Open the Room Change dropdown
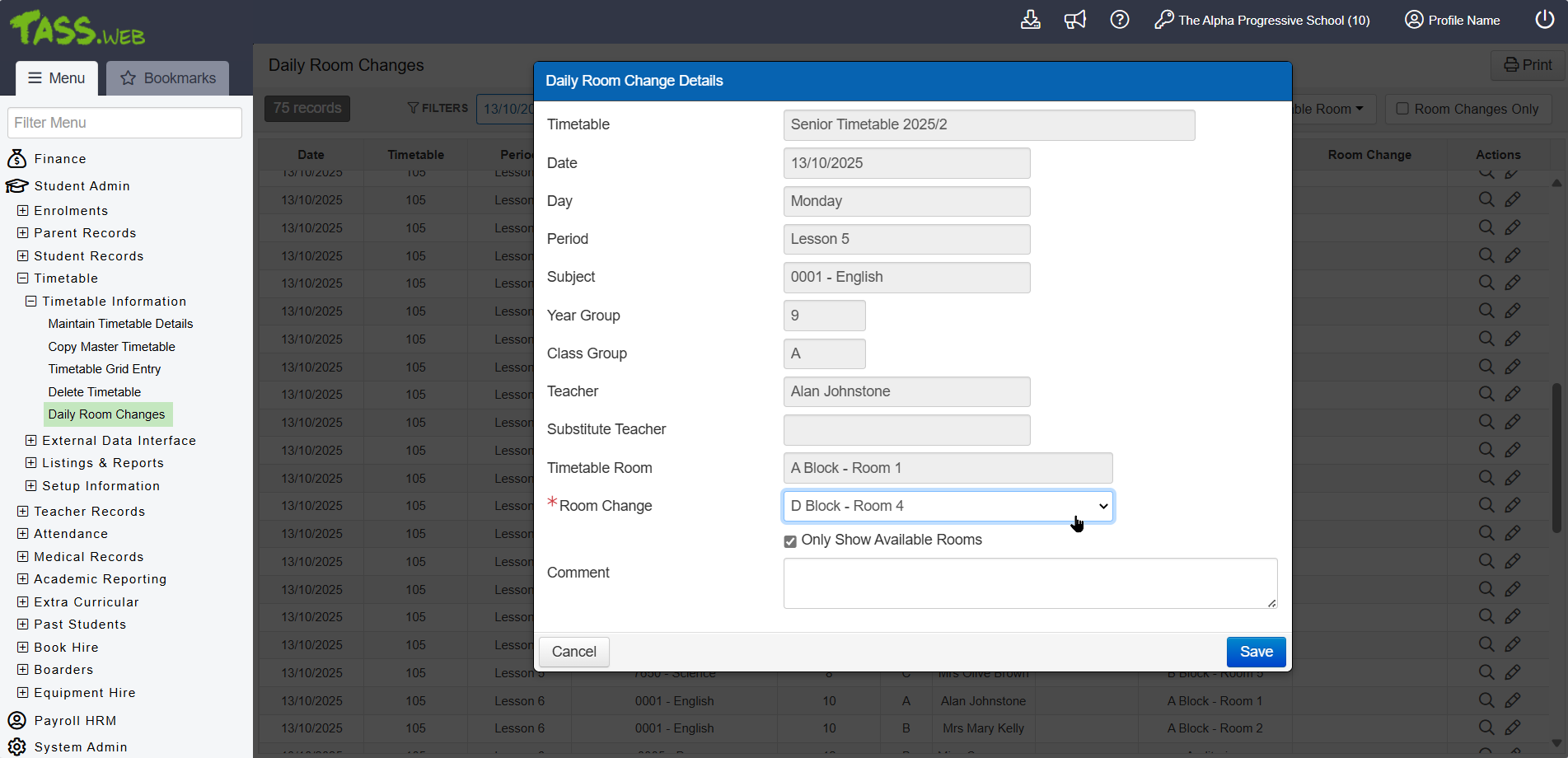Image resolution: width=1568 pixels, height=758 pixels. pos(948,506)
